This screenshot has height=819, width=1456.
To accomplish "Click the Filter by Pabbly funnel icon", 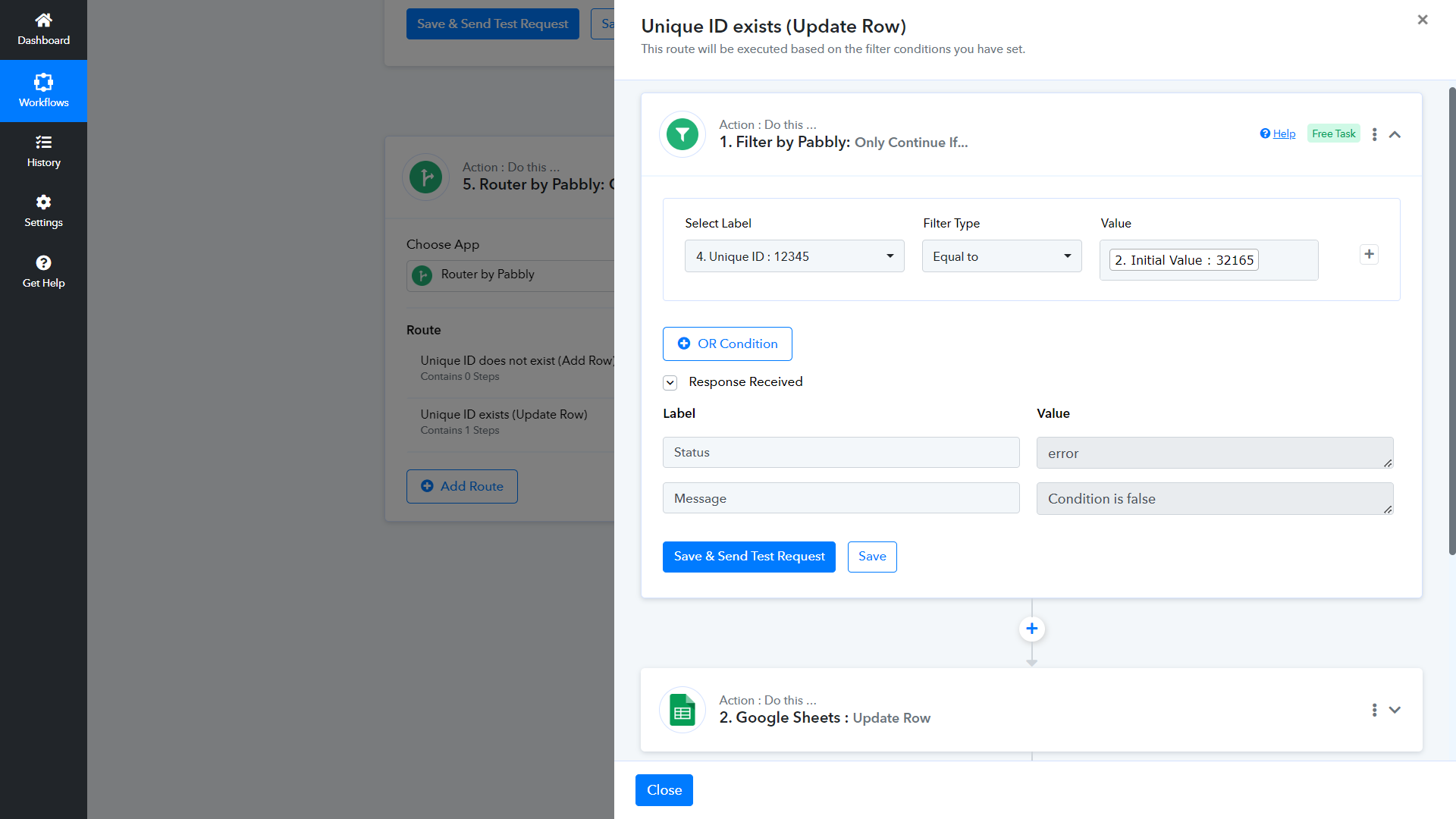I will pyautogui.click(x=682, y=134).
